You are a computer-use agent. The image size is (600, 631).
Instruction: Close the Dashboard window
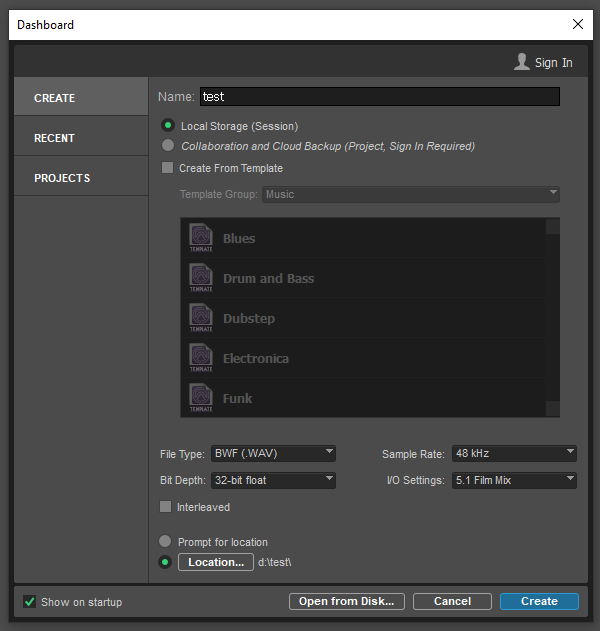coord(578,24)
